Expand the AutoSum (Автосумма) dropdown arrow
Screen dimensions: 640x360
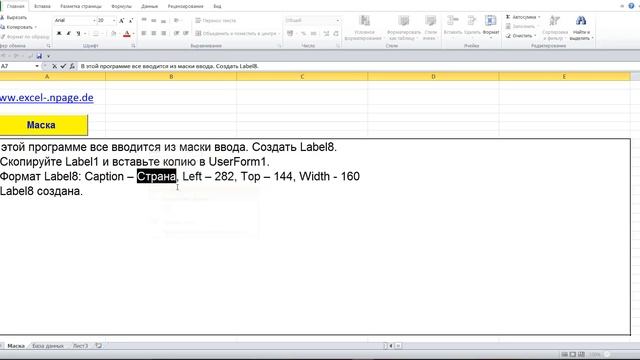[x=539, y=17]
